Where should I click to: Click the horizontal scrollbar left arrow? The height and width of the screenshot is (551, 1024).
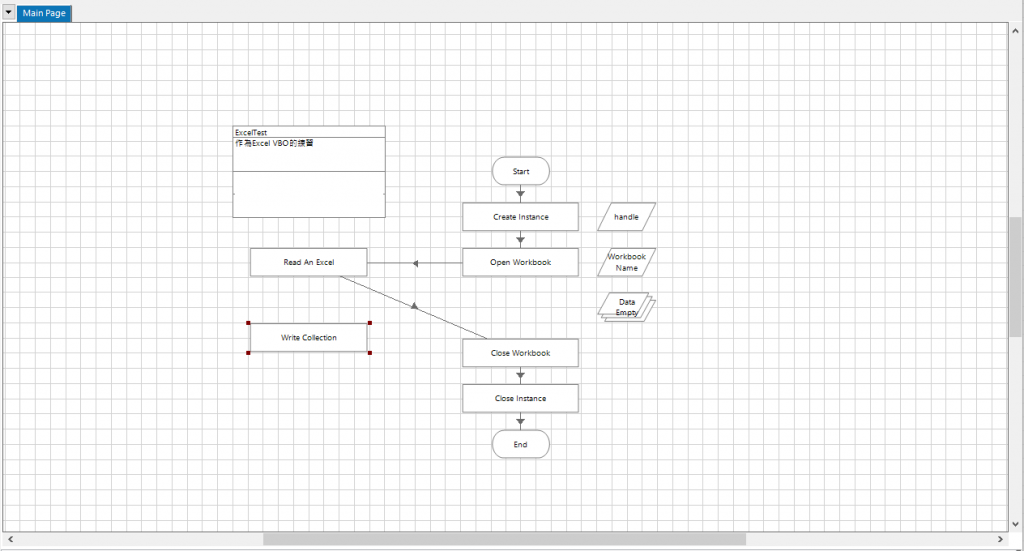click(10, 539)
